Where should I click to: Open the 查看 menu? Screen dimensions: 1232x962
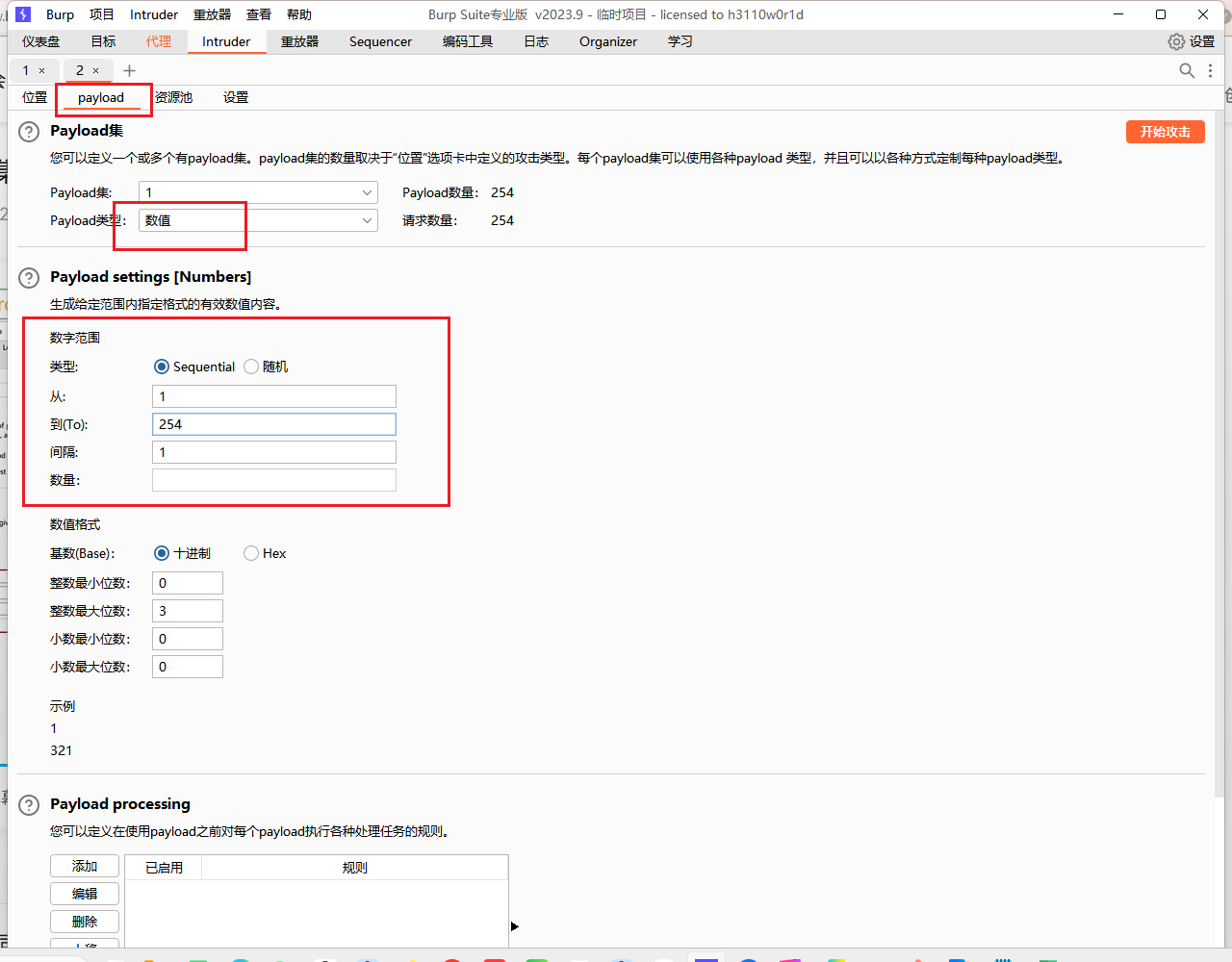tap(259, 14)
